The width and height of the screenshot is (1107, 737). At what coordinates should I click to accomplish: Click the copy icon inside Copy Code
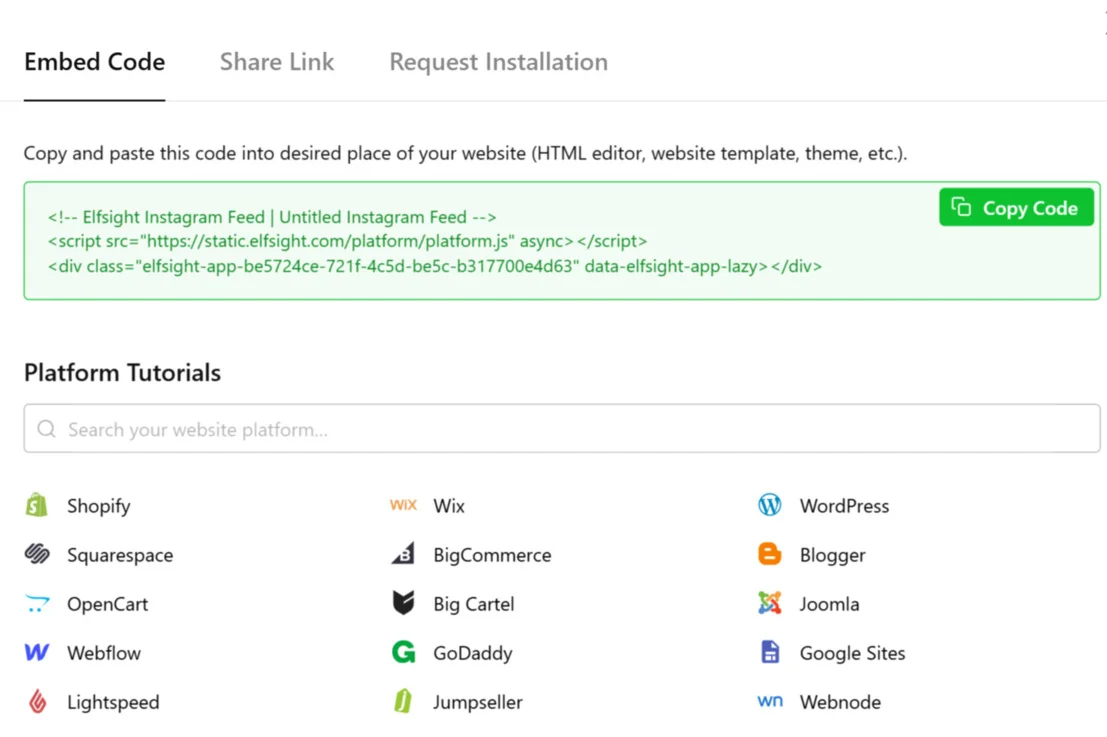click(x=961, y=207)
